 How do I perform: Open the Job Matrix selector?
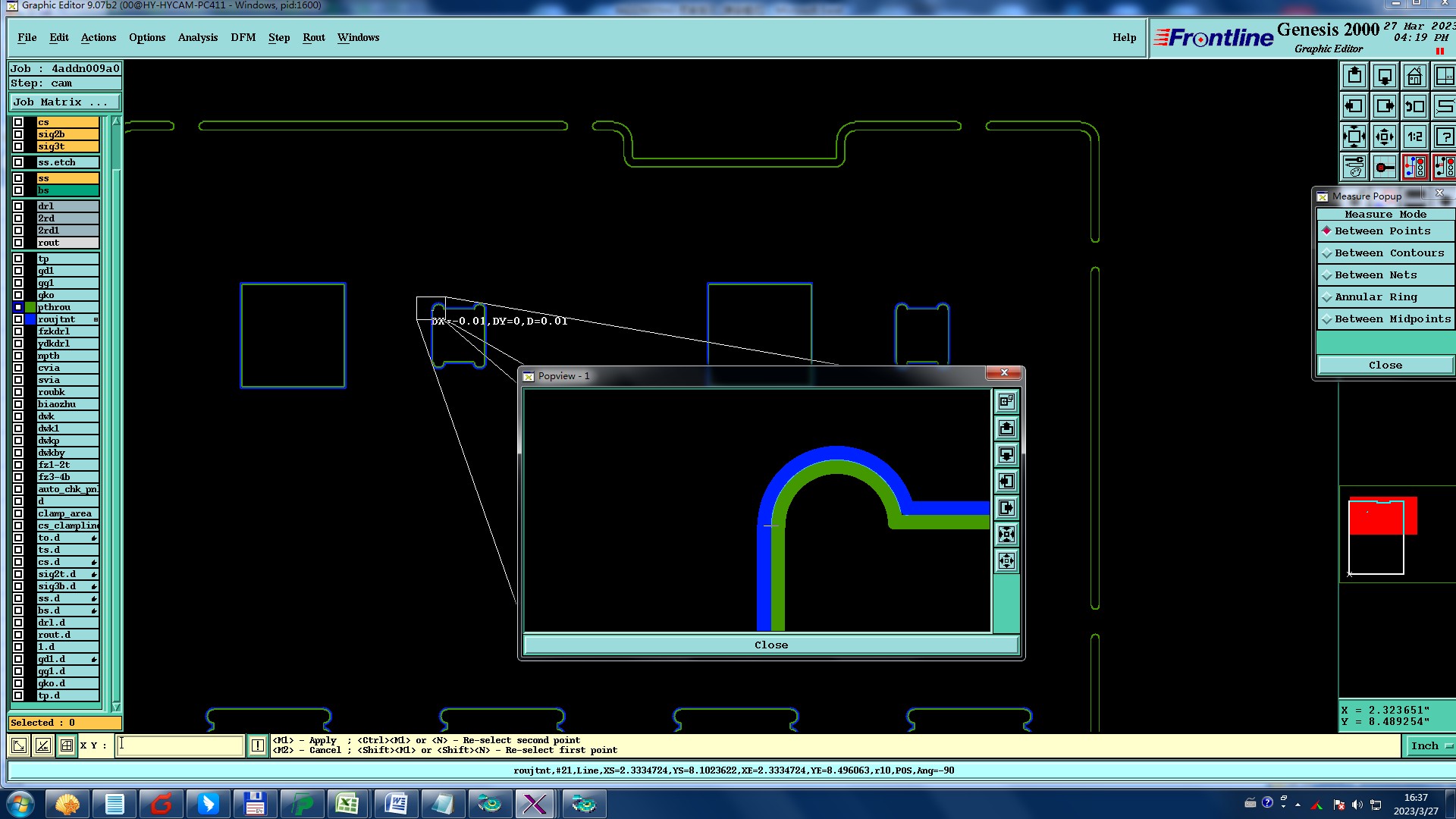[64, 102]
